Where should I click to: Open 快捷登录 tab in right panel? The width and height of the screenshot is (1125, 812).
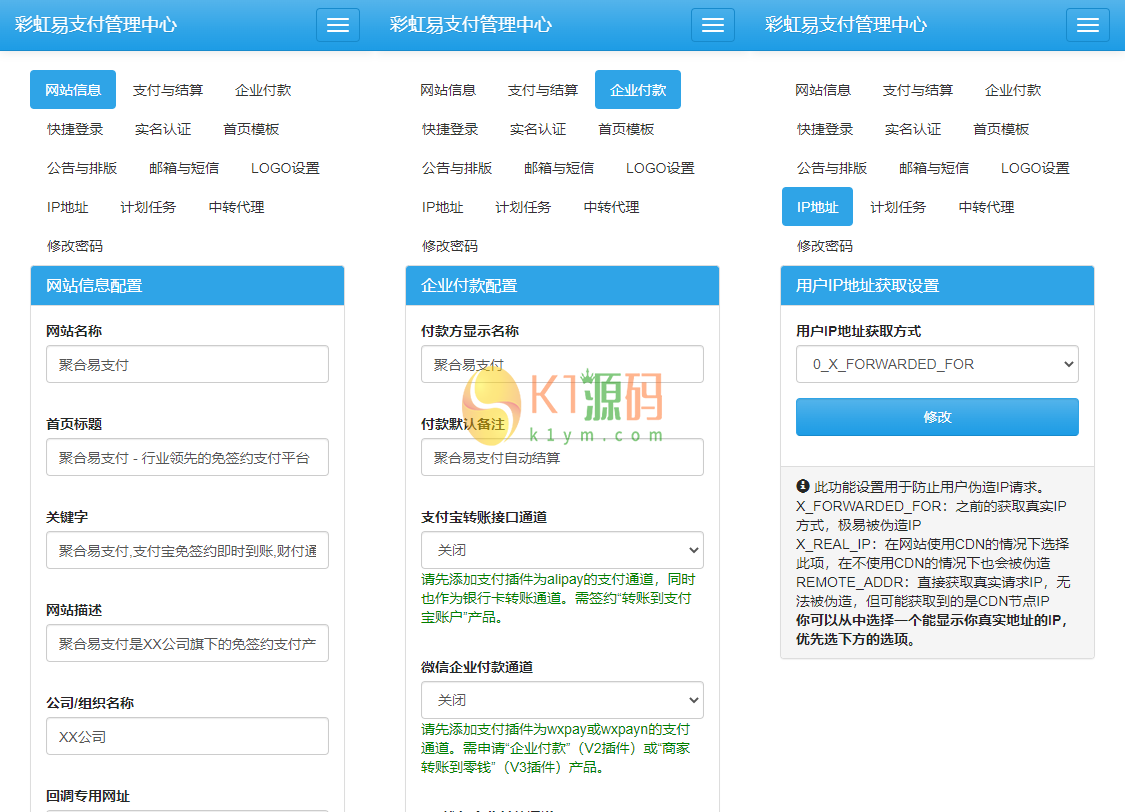(825, 129)
